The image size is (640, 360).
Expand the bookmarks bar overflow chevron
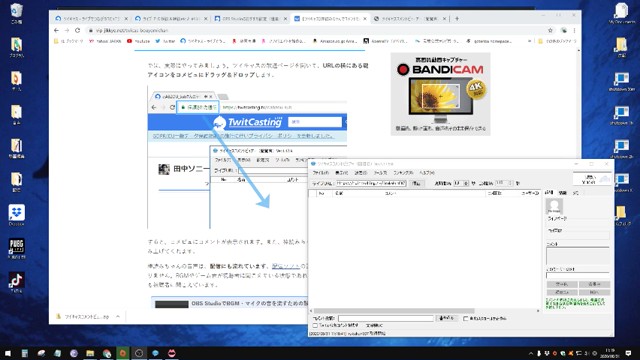(529, 41)
